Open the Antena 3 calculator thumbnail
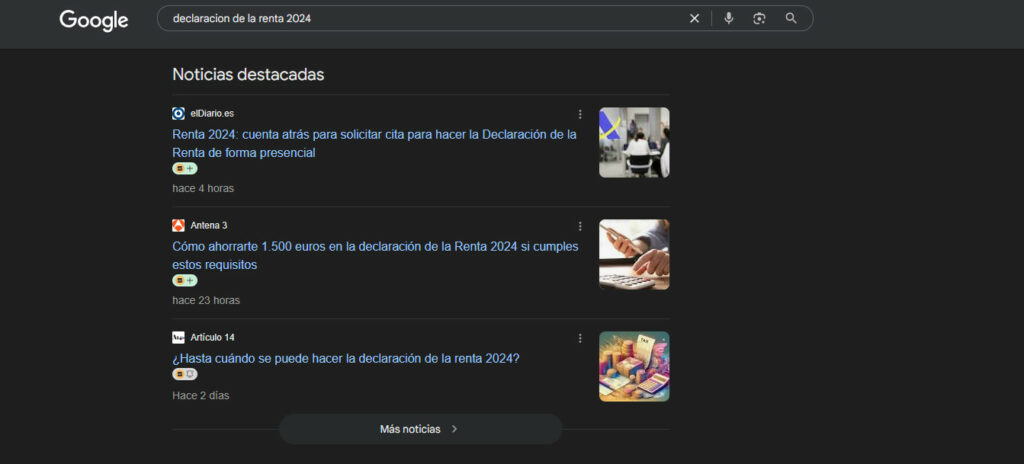 634,254
